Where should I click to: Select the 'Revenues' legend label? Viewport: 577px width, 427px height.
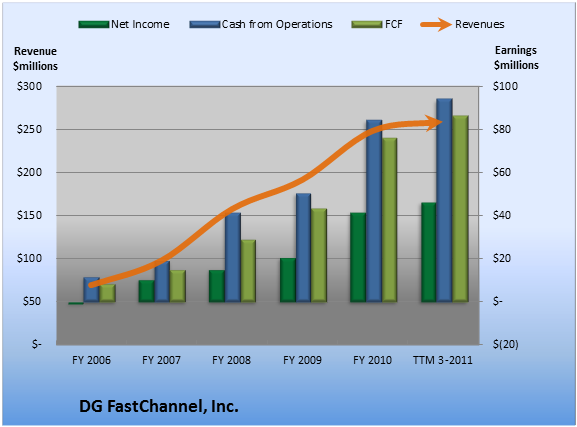pyautogui.click(x=479, y=24)
